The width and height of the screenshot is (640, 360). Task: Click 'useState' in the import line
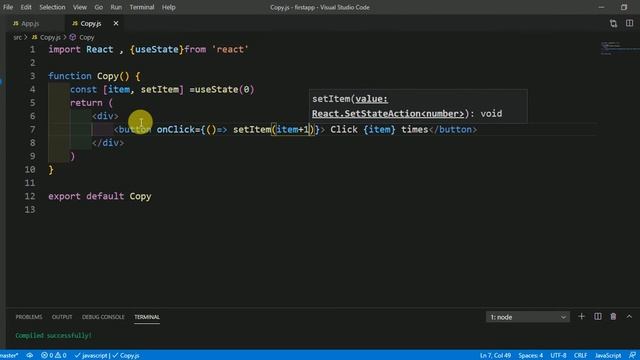click(157, 49)
